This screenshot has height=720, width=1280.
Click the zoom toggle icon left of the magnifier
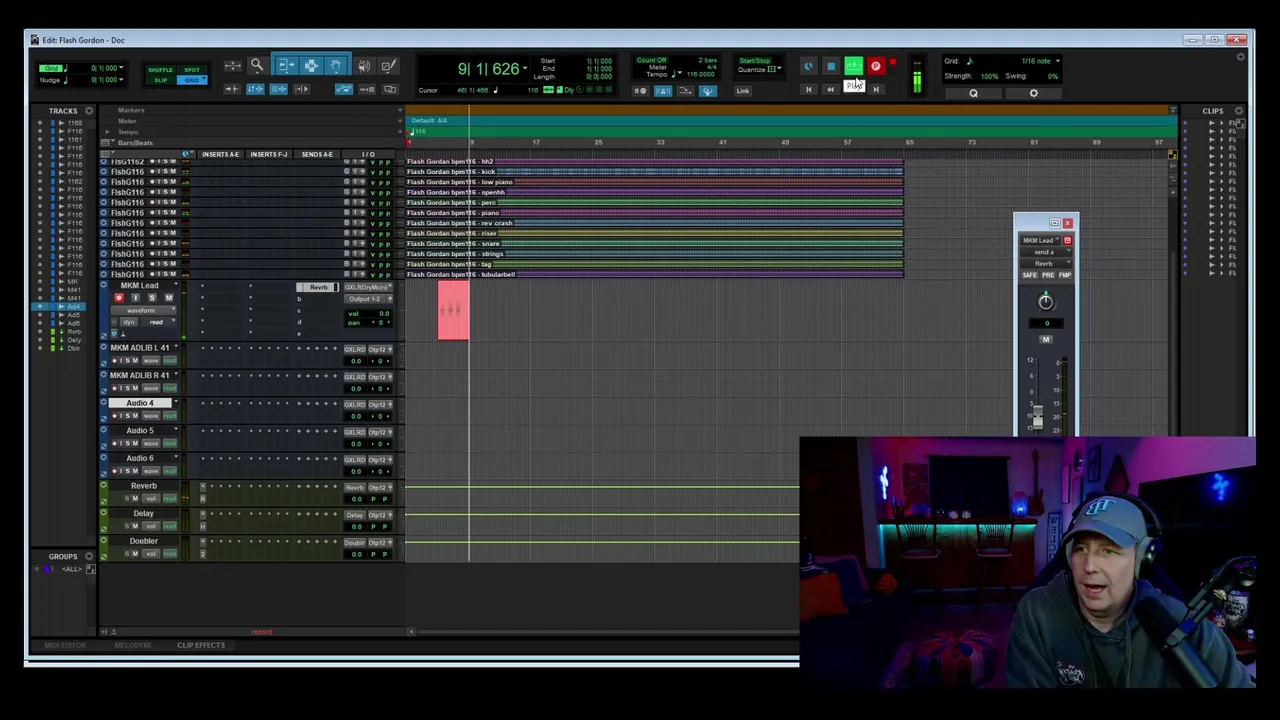click(233, 66)
